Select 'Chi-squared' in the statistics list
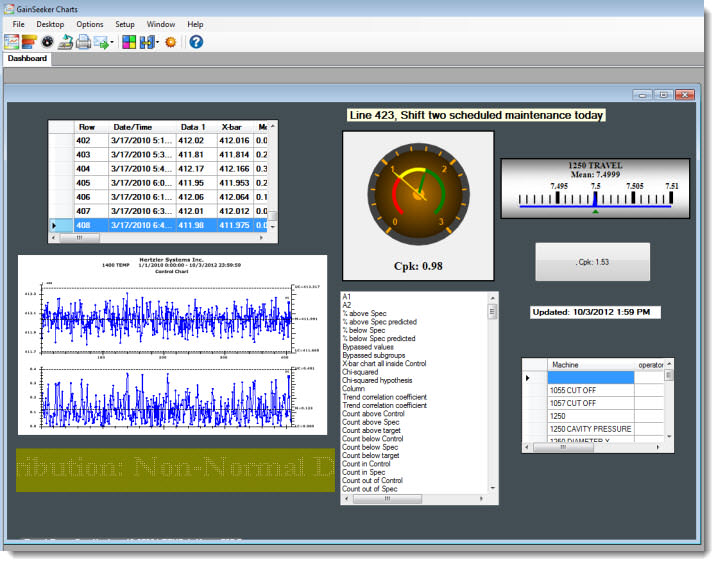719x566 pixels. tap(360, 372)
